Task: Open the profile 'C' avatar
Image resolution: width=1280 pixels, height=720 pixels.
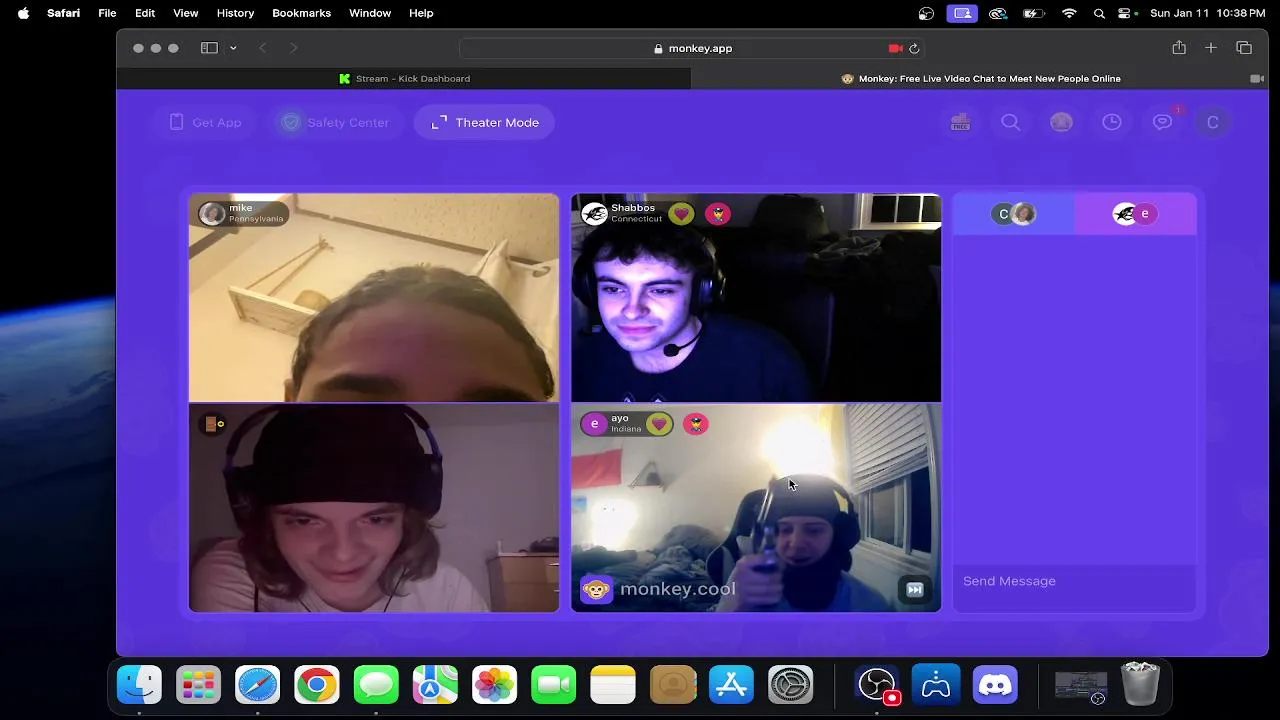Action: point(1213,122)
